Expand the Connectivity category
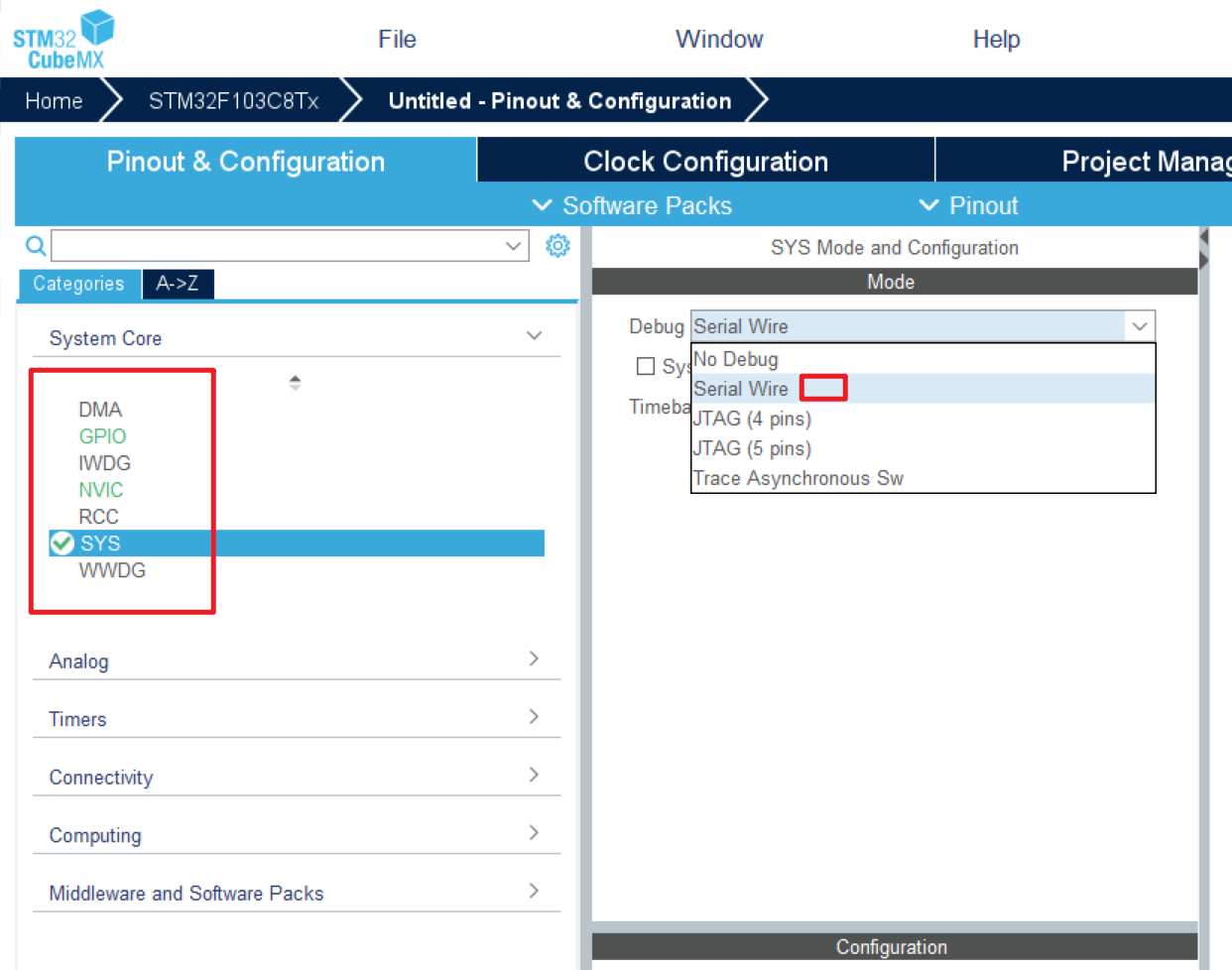 pos(534,775)
